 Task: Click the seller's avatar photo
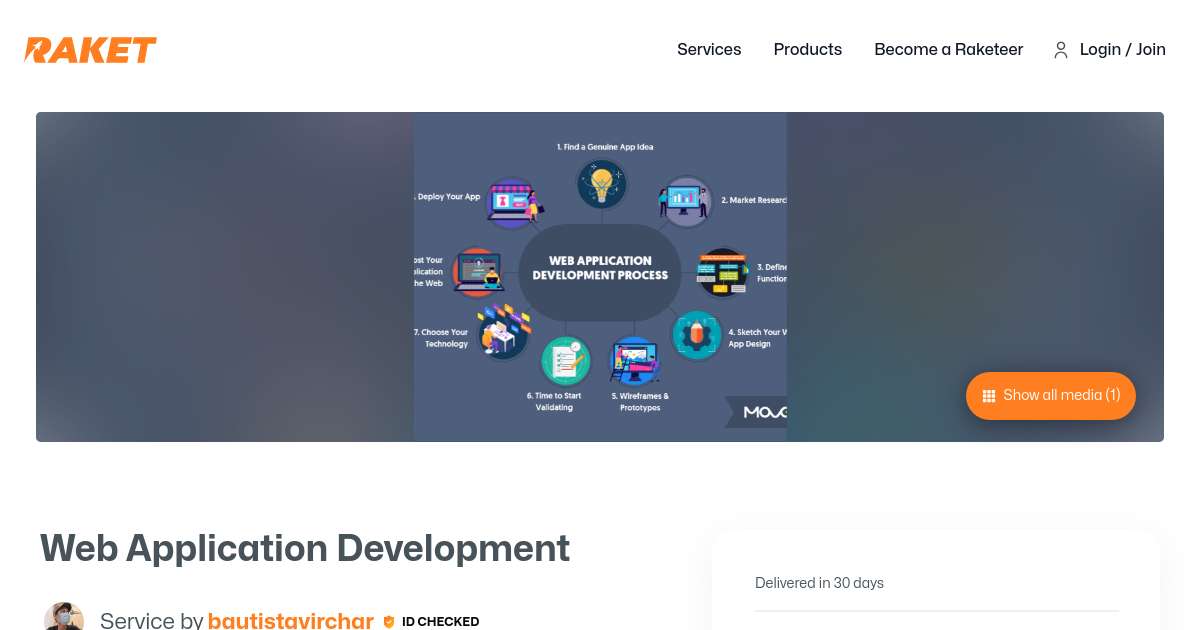[x=64, y=616]
